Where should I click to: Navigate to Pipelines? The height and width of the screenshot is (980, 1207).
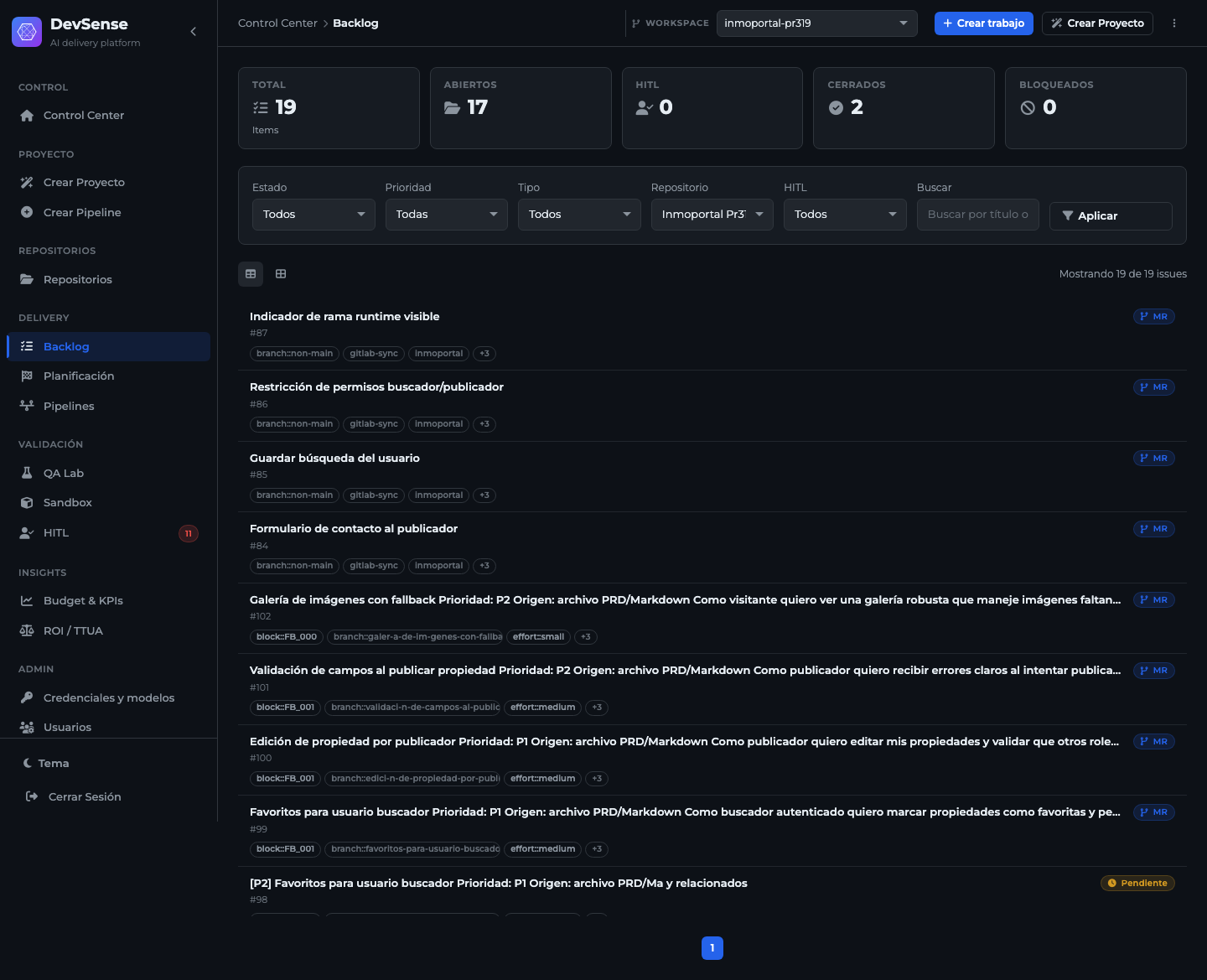(x=109, y=407)
